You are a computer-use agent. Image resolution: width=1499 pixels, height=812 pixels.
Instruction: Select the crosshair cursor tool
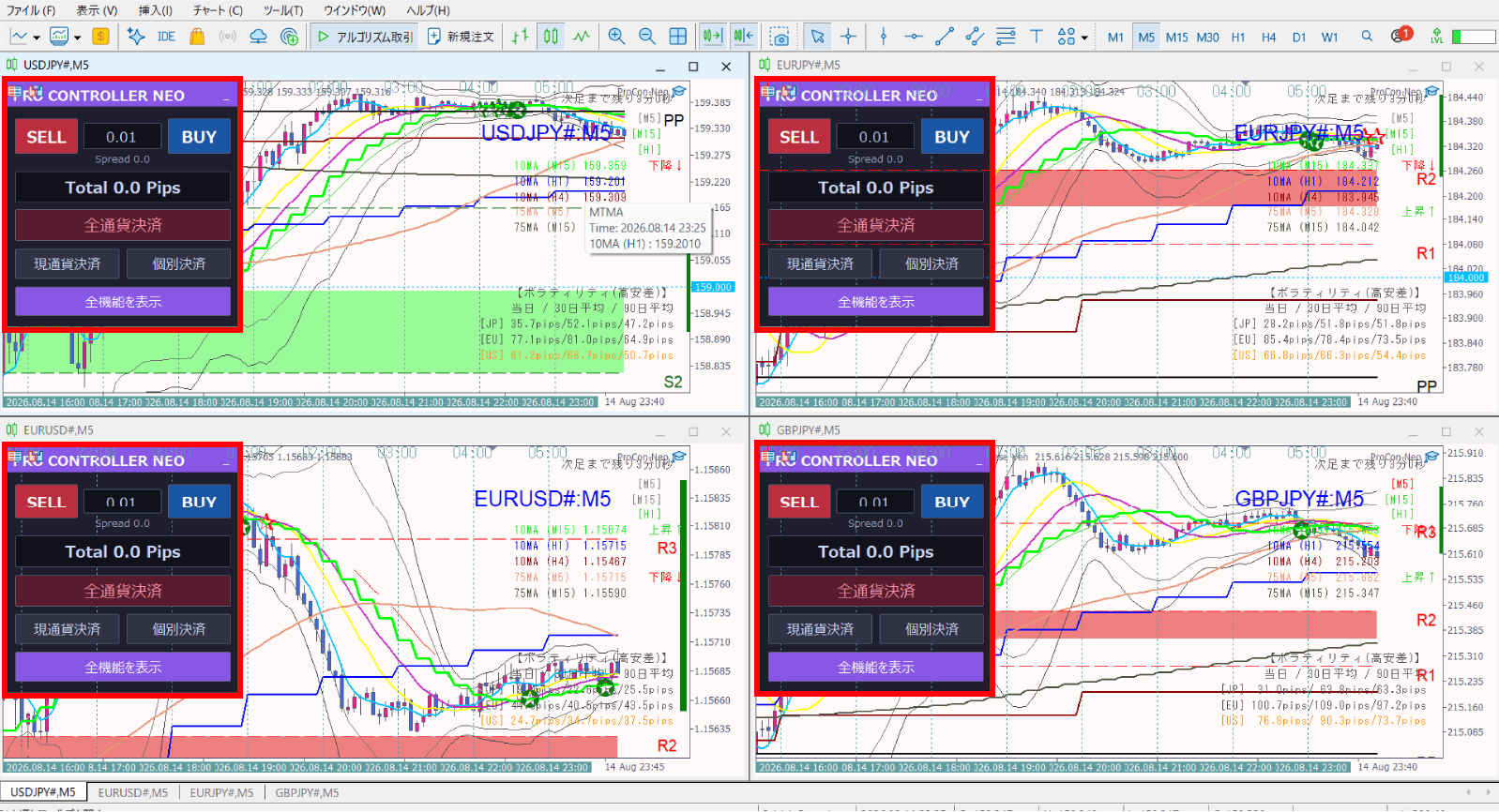(x=848, y=37)
